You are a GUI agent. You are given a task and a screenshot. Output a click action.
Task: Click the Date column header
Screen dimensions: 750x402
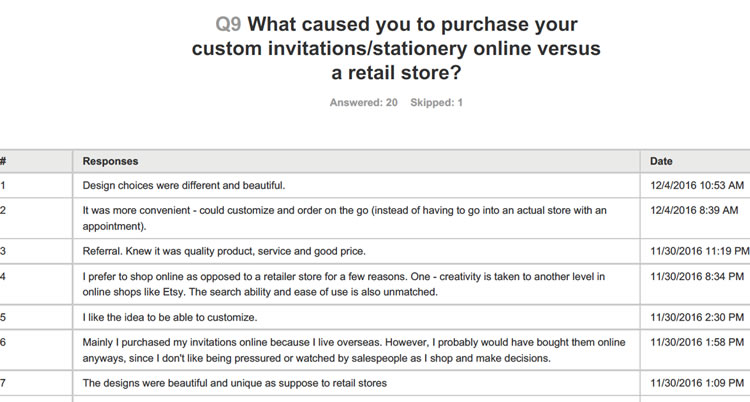(661, 161)
